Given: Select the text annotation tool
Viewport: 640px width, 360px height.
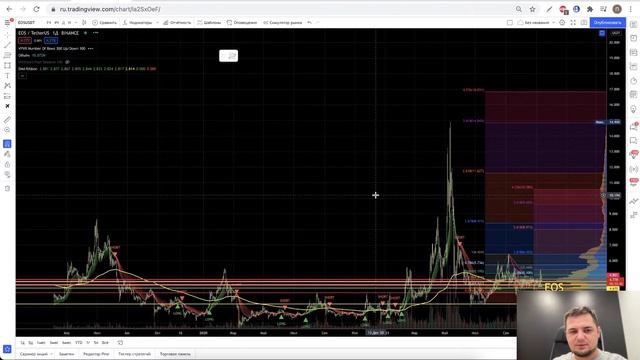Looking at the screenshot, I should pyautogui.click(x=7, y=76).
